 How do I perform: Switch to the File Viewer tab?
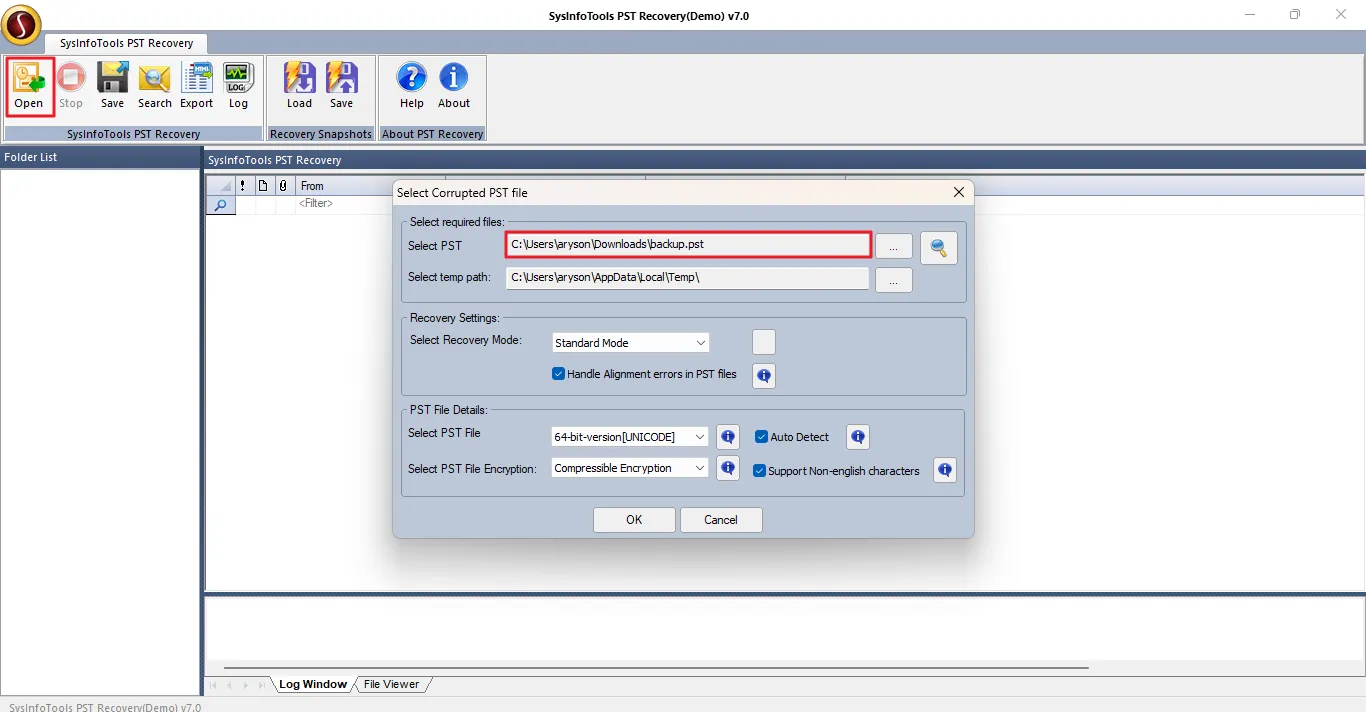click(x=391, y=684)
